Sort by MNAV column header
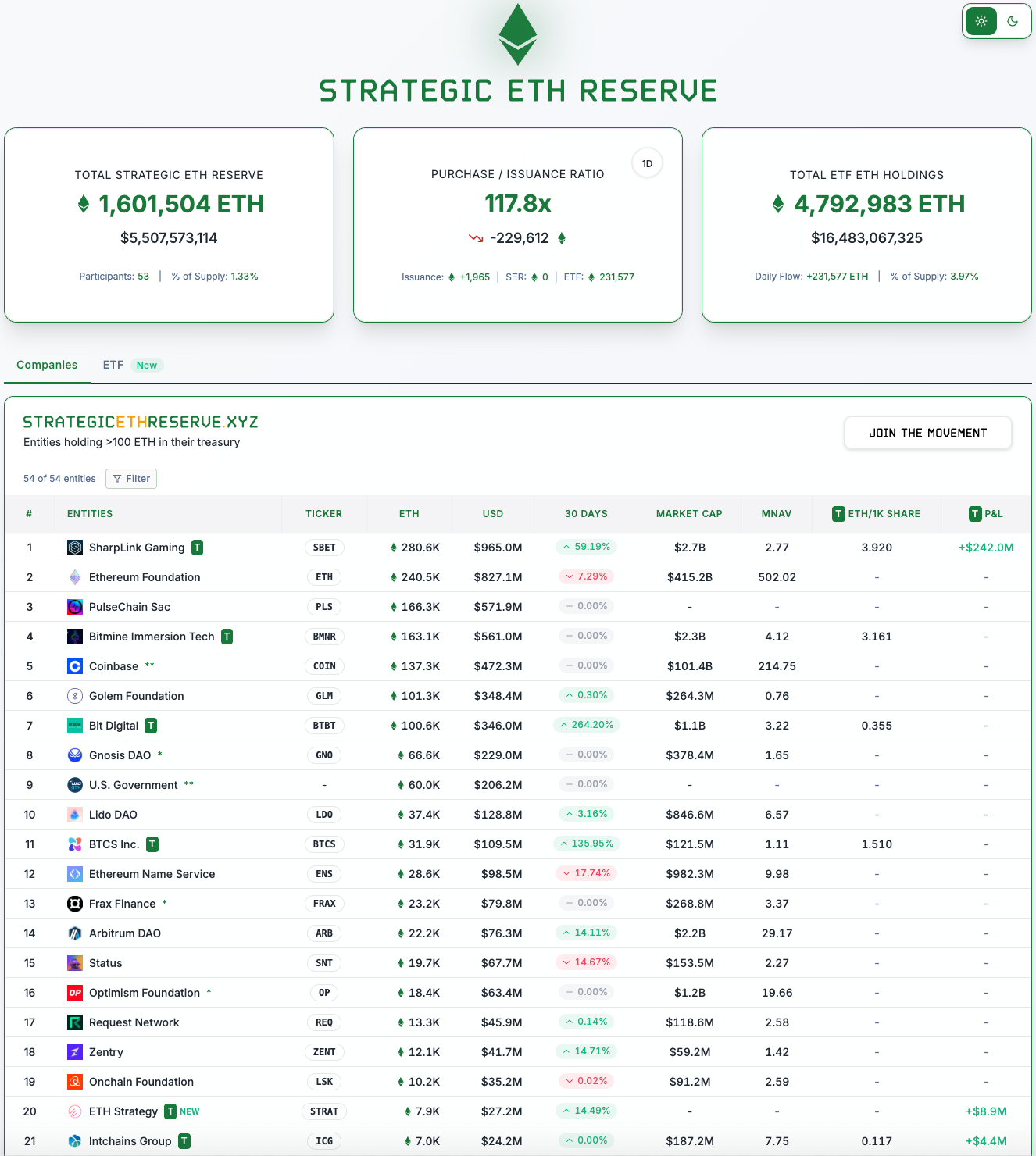 coord(777,514)
